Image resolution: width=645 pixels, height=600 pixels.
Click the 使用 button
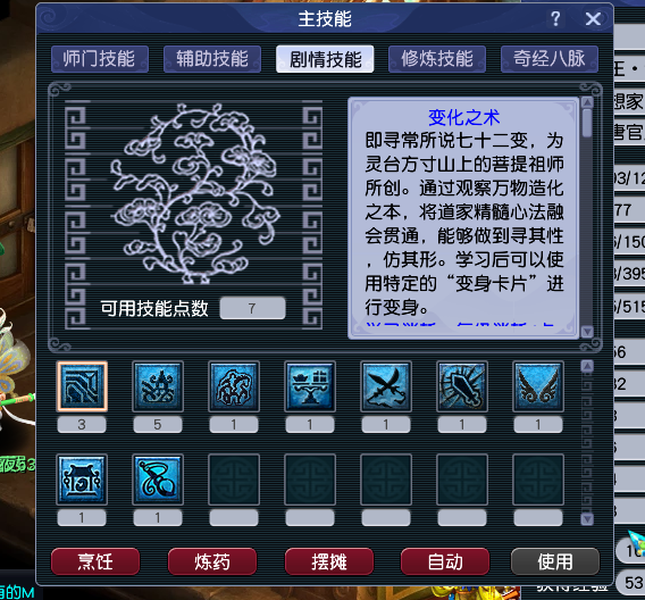pos(555,561)
